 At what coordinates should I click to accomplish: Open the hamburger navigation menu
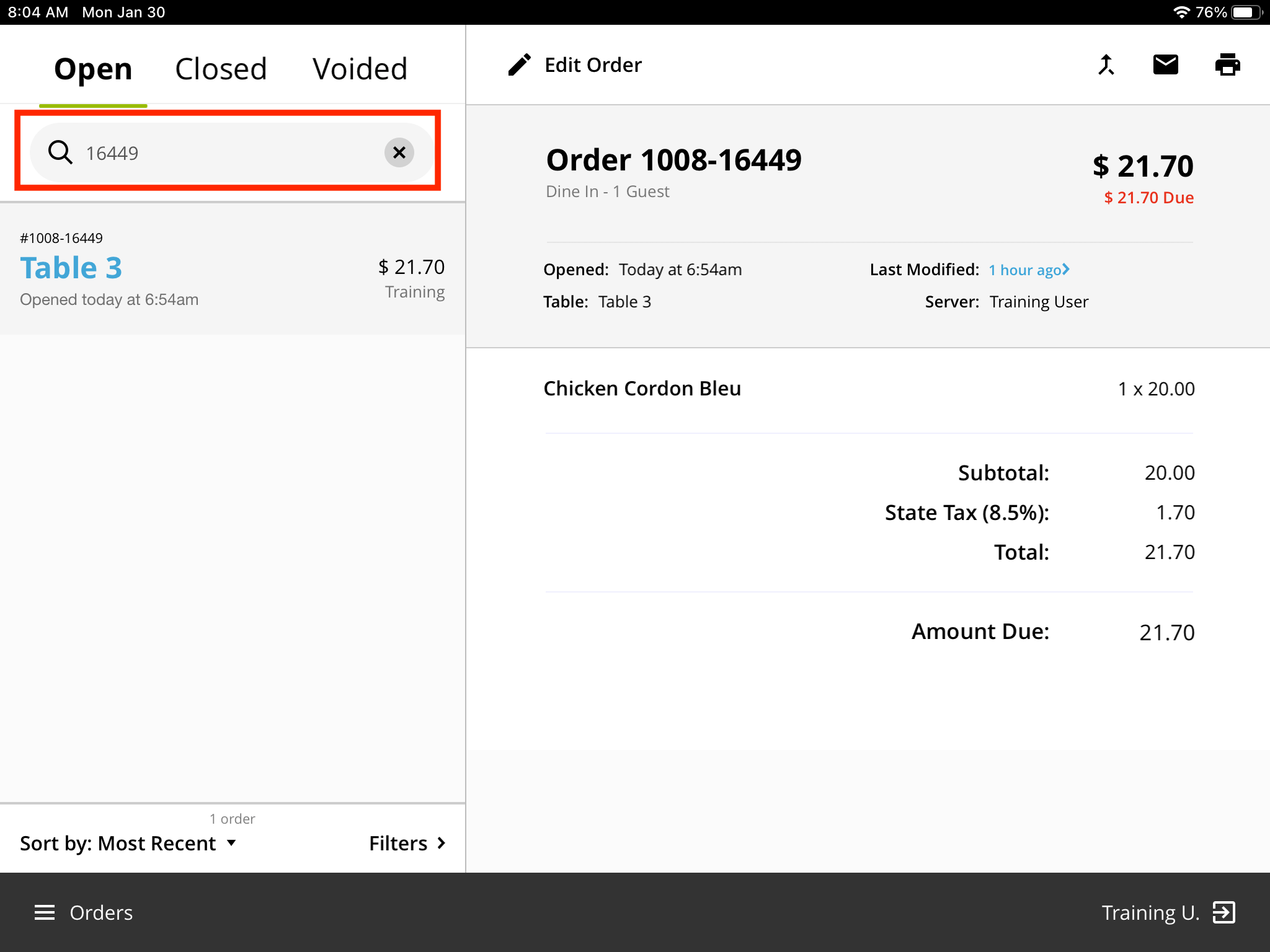[x=44, y=912]
